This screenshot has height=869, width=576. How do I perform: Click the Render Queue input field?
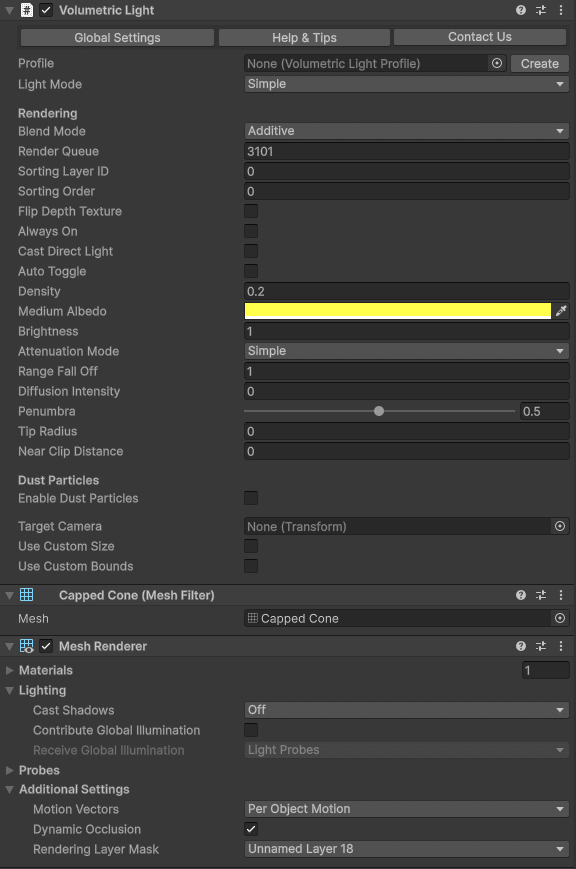(x=406, y=150)
